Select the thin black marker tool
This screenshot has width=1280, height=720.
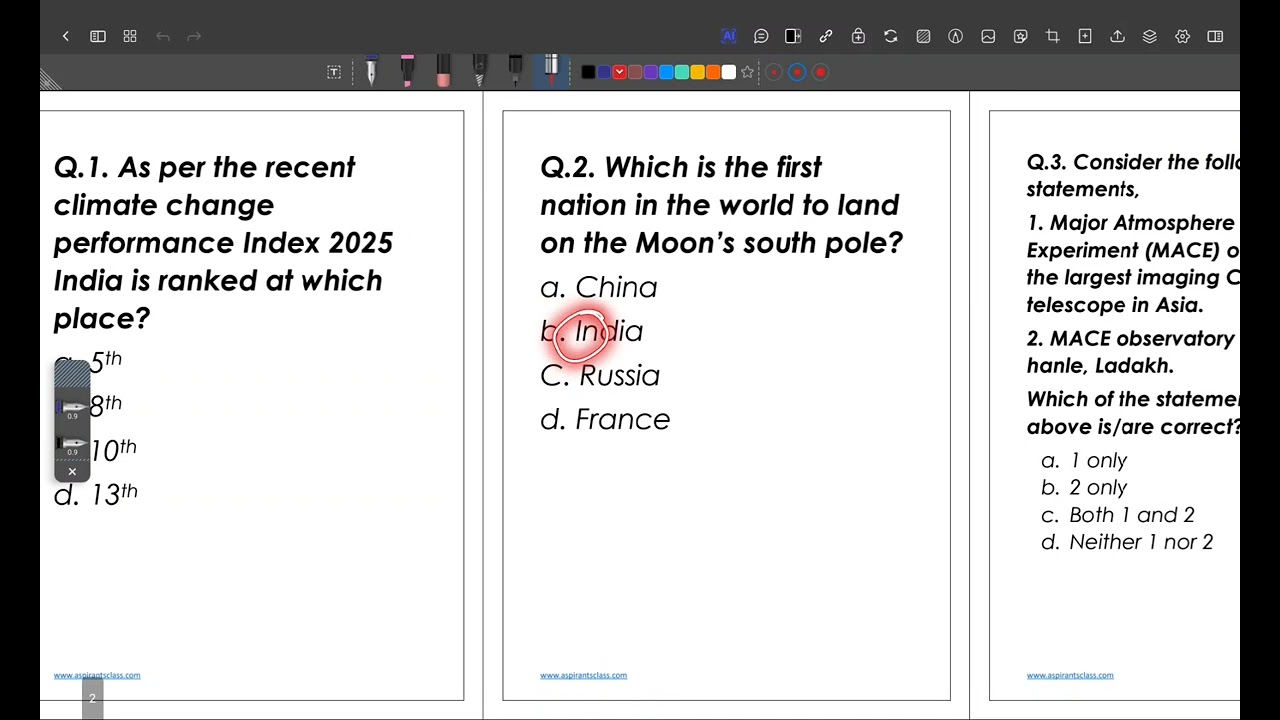pyautogui.click(x=515, y=71)
